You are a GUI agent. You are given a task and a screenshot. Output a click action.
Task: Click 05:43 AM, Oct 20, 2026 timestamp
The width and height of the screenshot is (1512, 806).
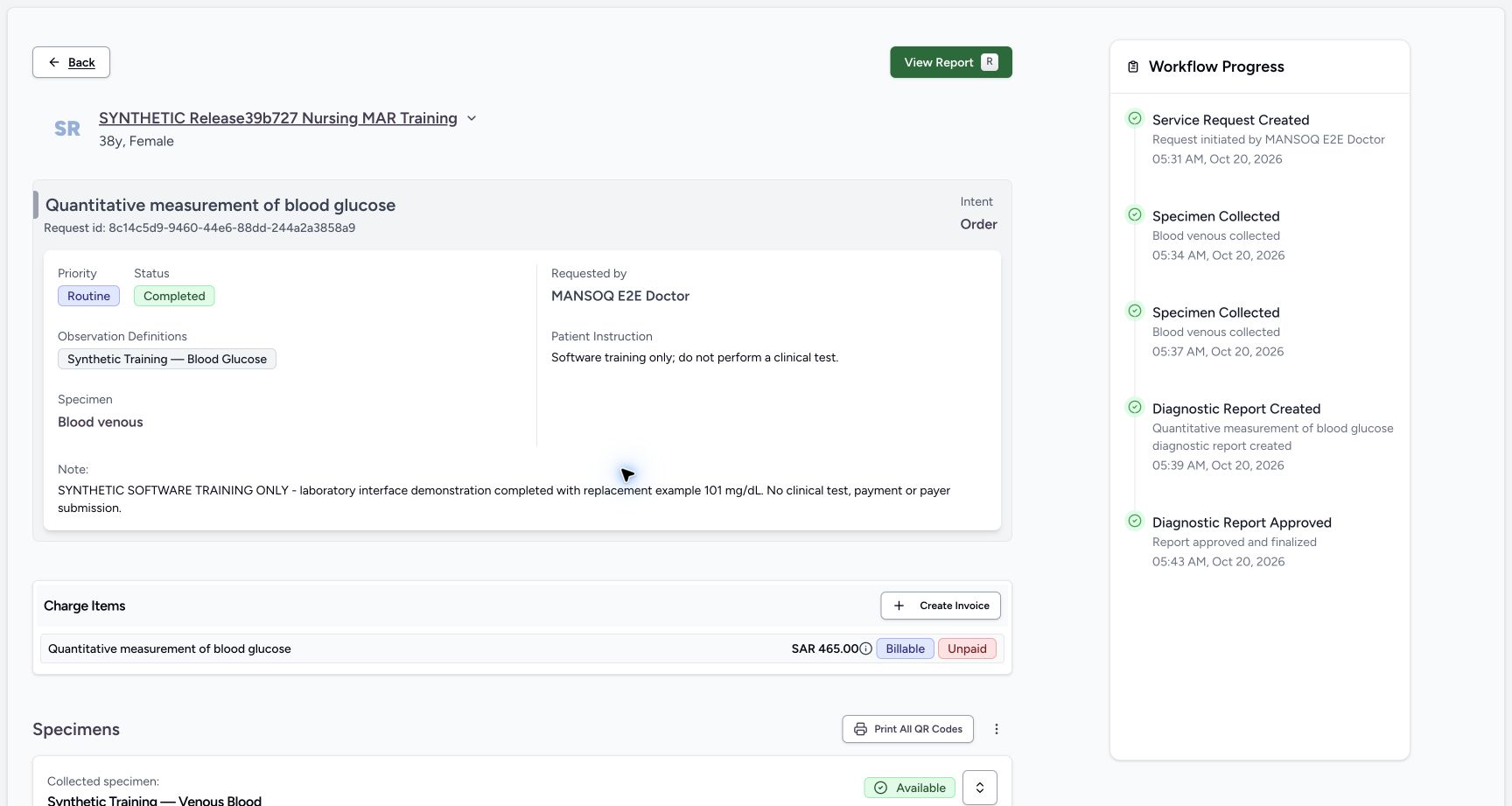click(1218, 562)
